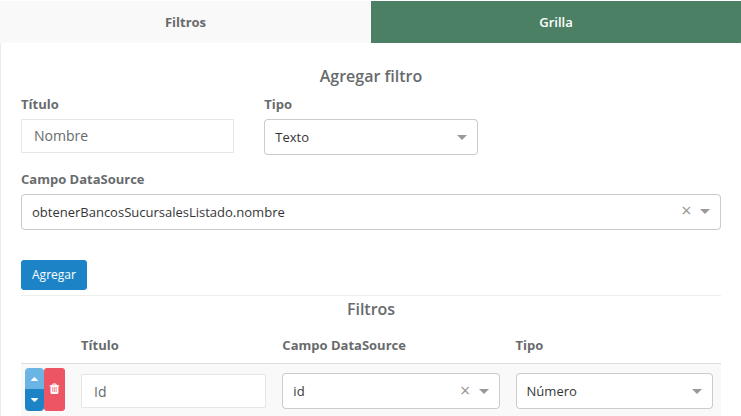Image resolution: width=741 pixels, height=416 pixels.
Task: Click the caret arrow of the Número selector
Action: 696,392
